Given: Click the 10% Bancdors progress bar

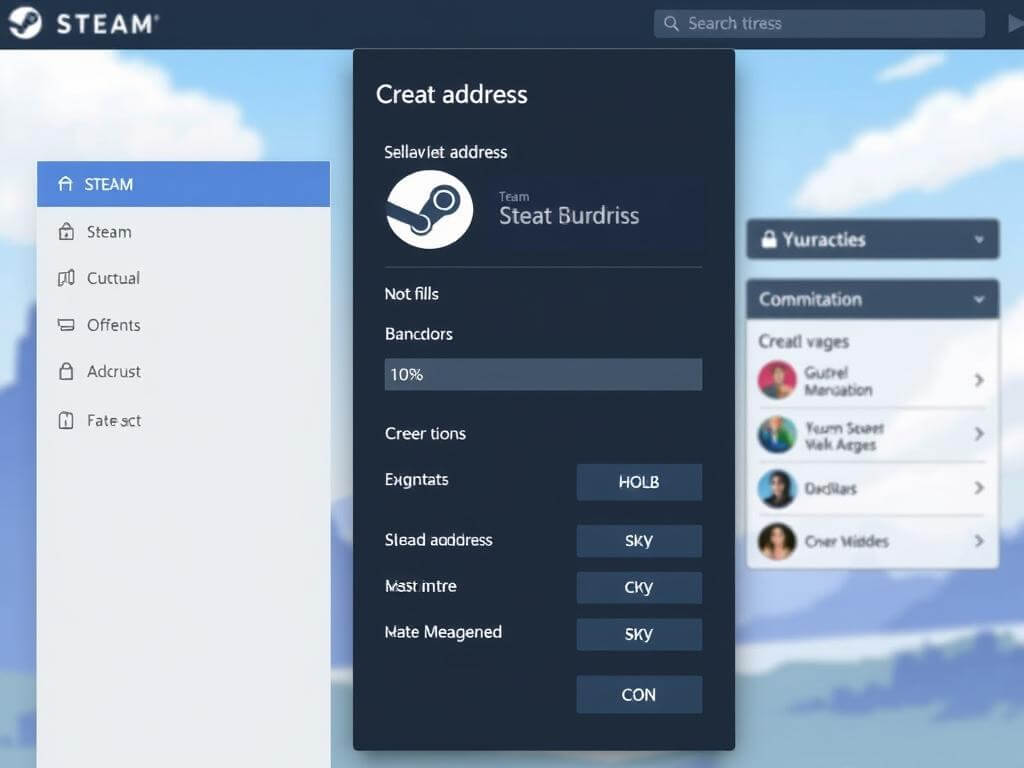Looking at the screenshot, I should [543, 374].
